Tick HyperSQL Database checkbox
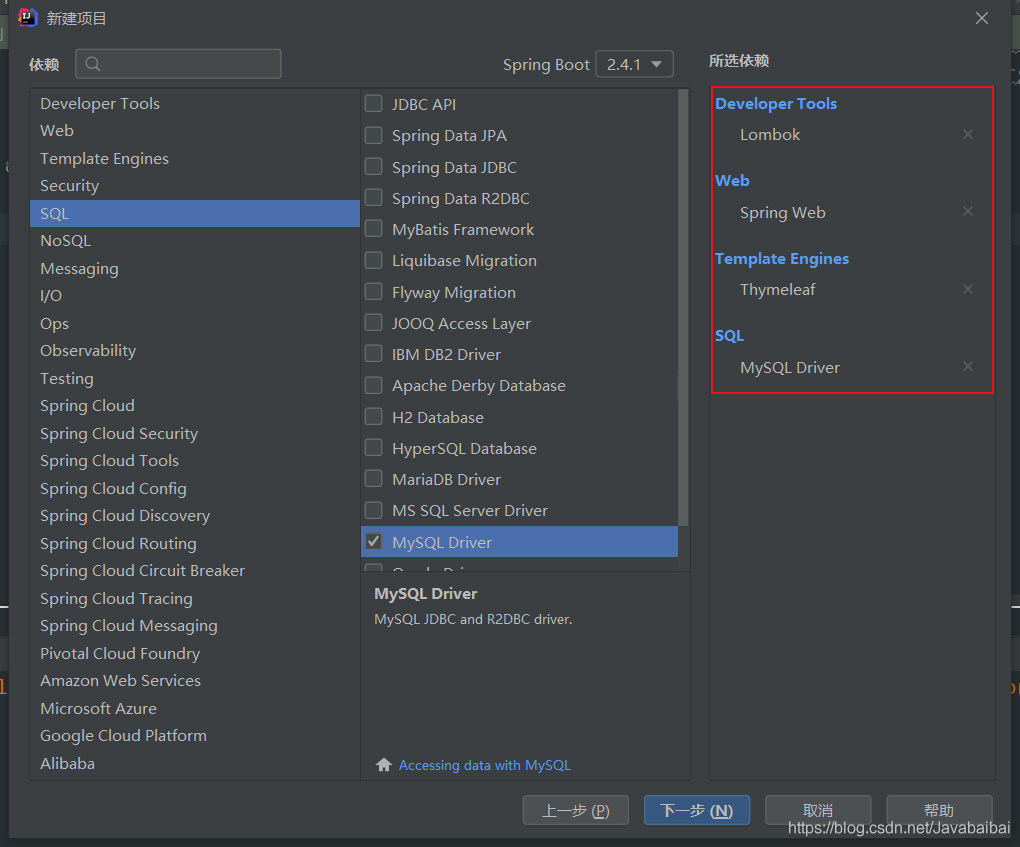 click(x=373, y=448)
